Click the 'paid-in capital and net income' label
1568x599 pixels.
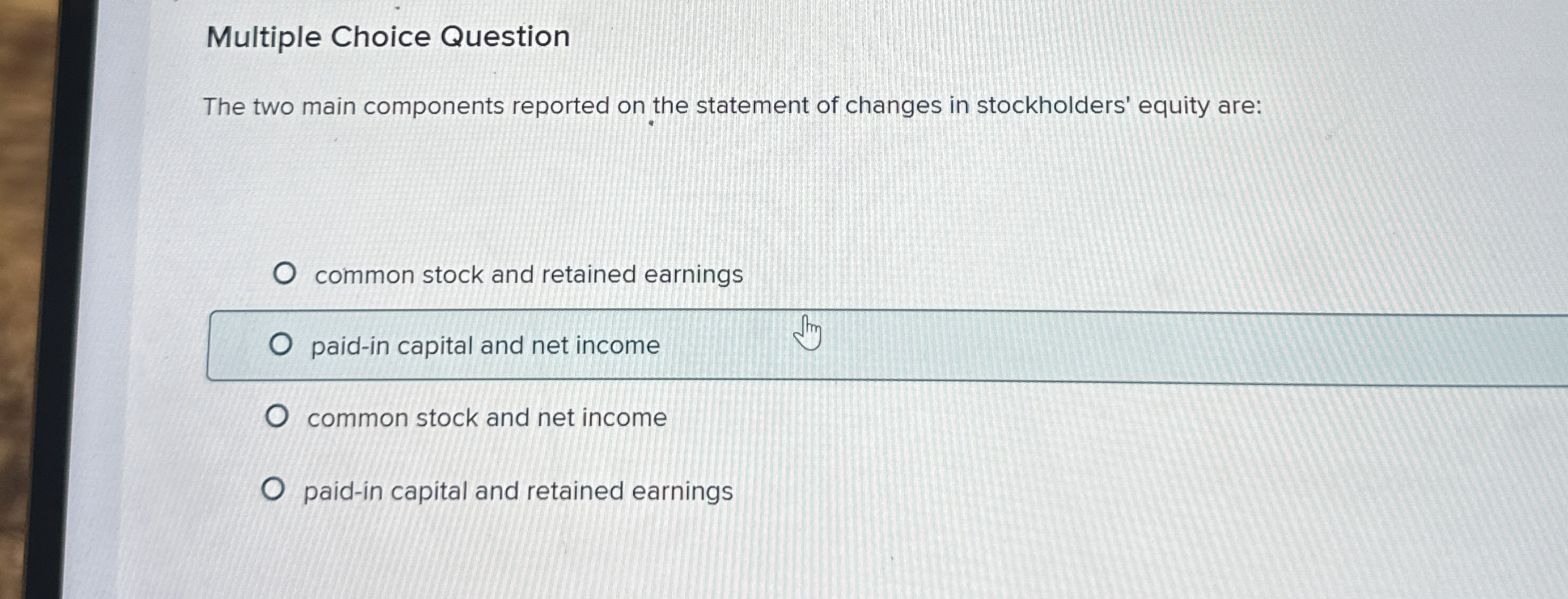click(x=484, y=346)
